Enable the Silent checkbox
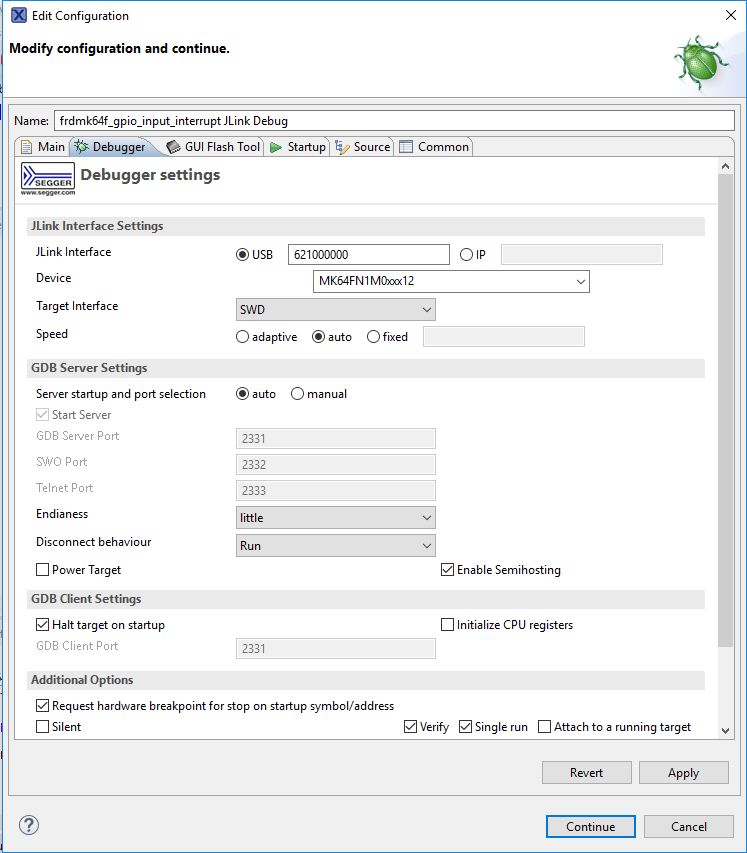This screenshot has width=747, height=853. pyautogui.click(x=42, y=727)
